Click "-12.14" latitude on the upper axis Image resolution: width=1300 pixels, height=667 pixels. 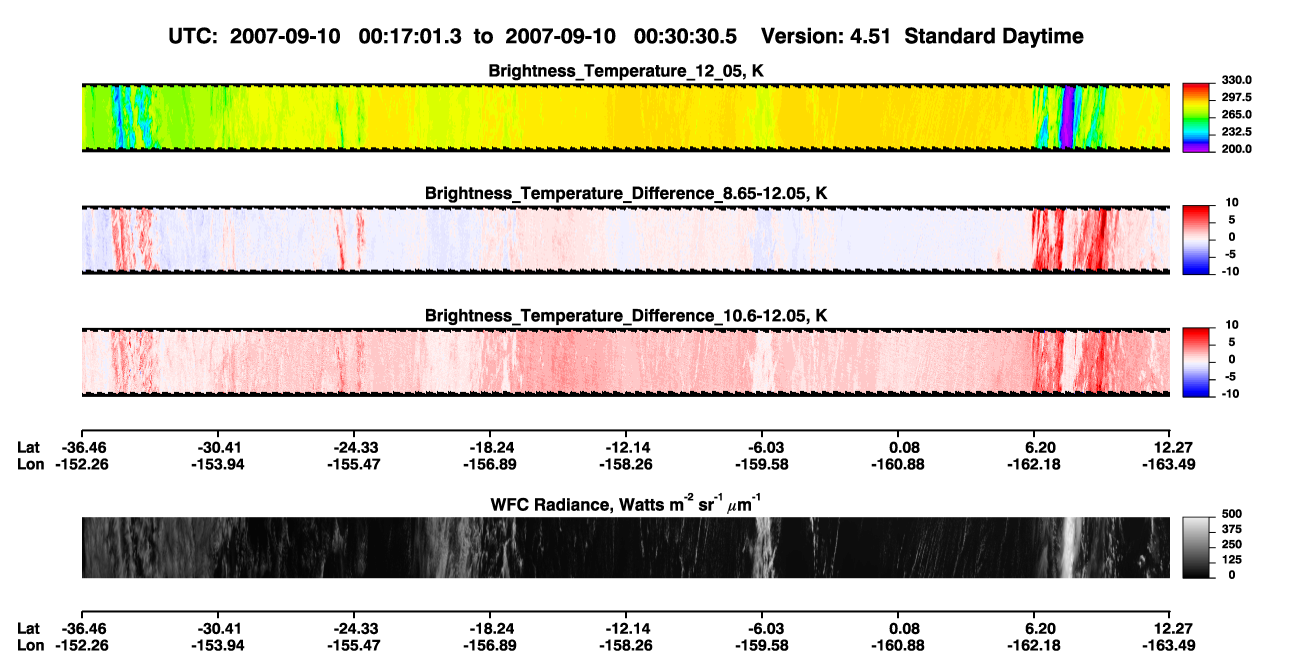point(626,448)
